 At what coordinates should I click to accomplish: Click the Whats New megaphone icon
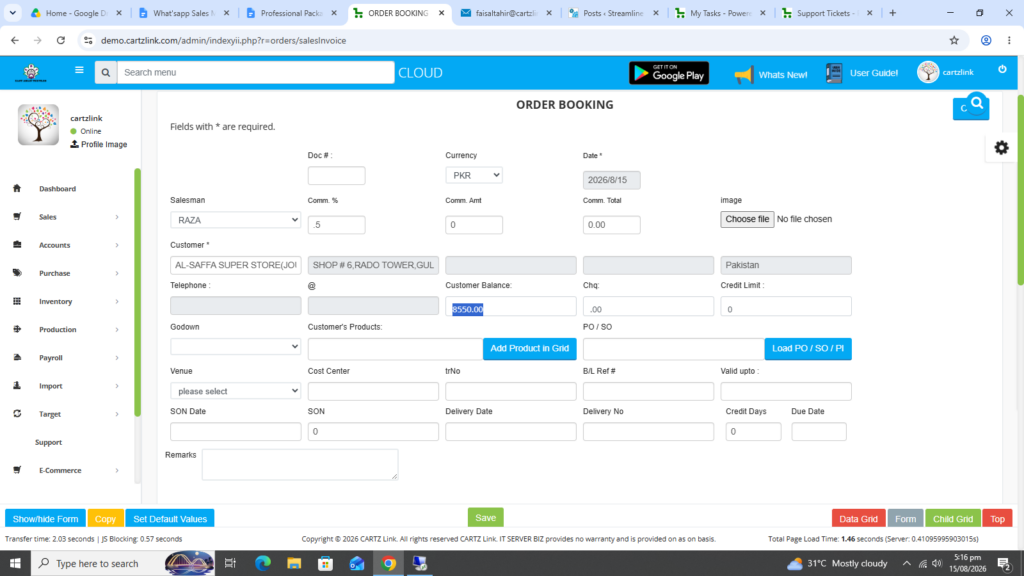[743, 74]
